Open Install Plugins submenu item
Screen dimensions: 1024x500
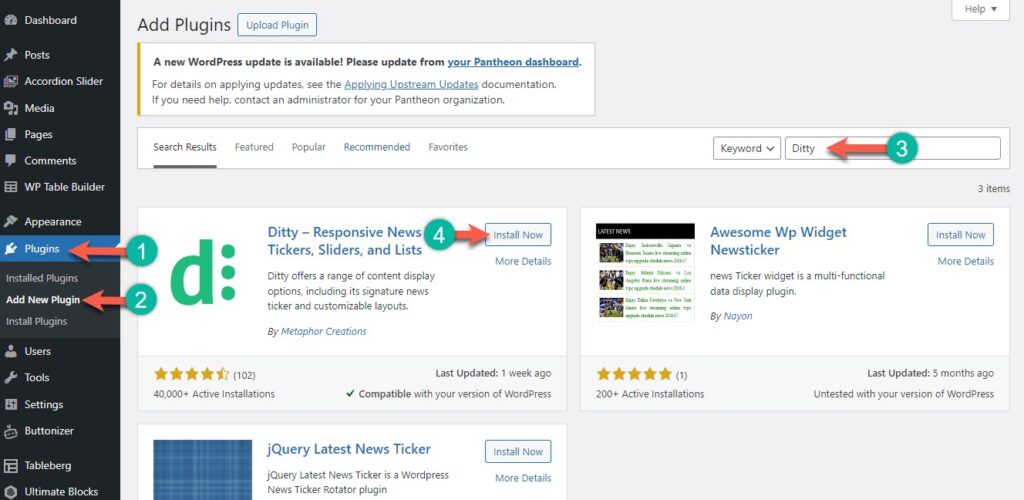click(x=37, y=322)
